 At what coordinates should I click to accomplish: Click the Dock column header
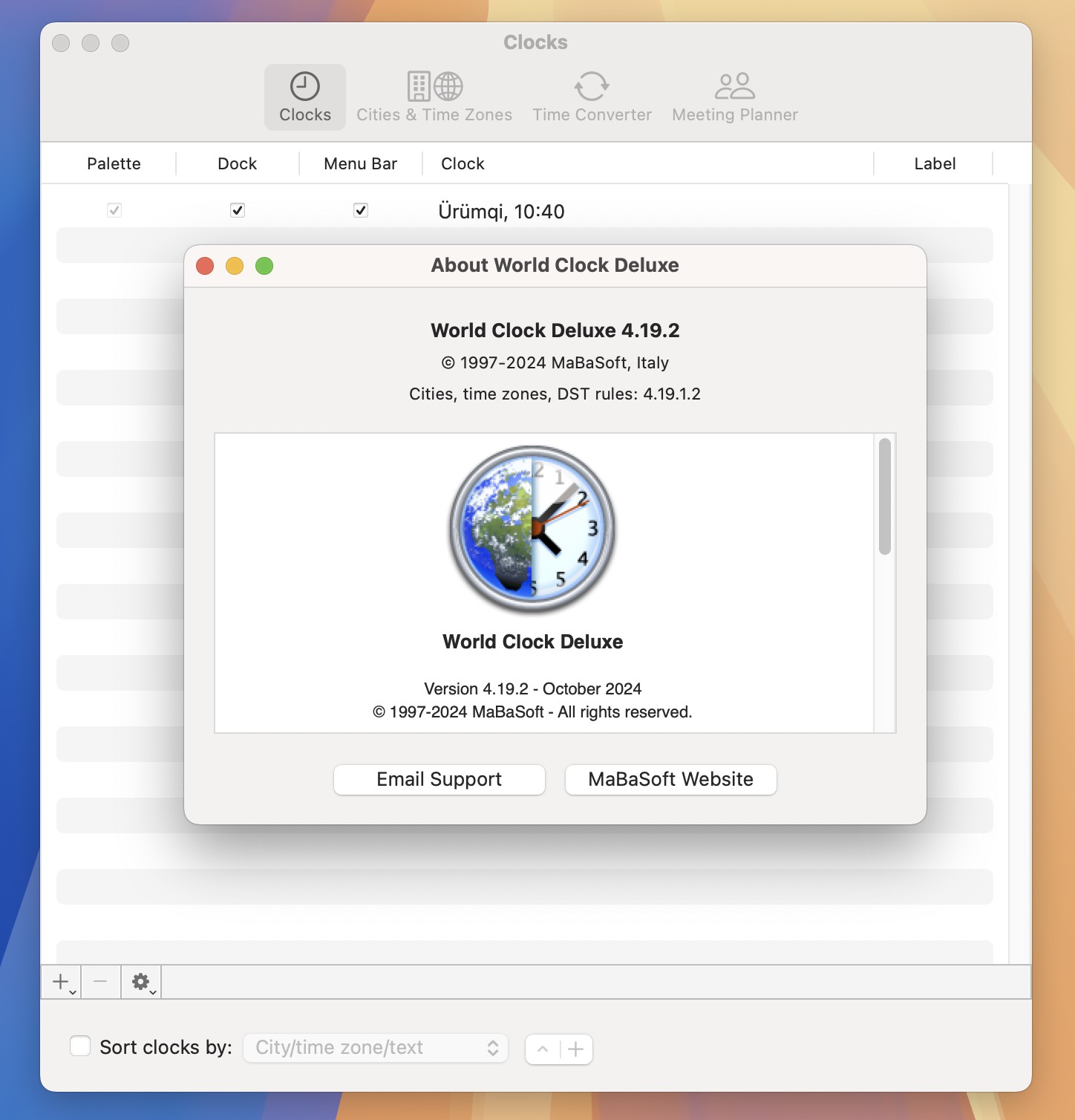click(238, 163)
